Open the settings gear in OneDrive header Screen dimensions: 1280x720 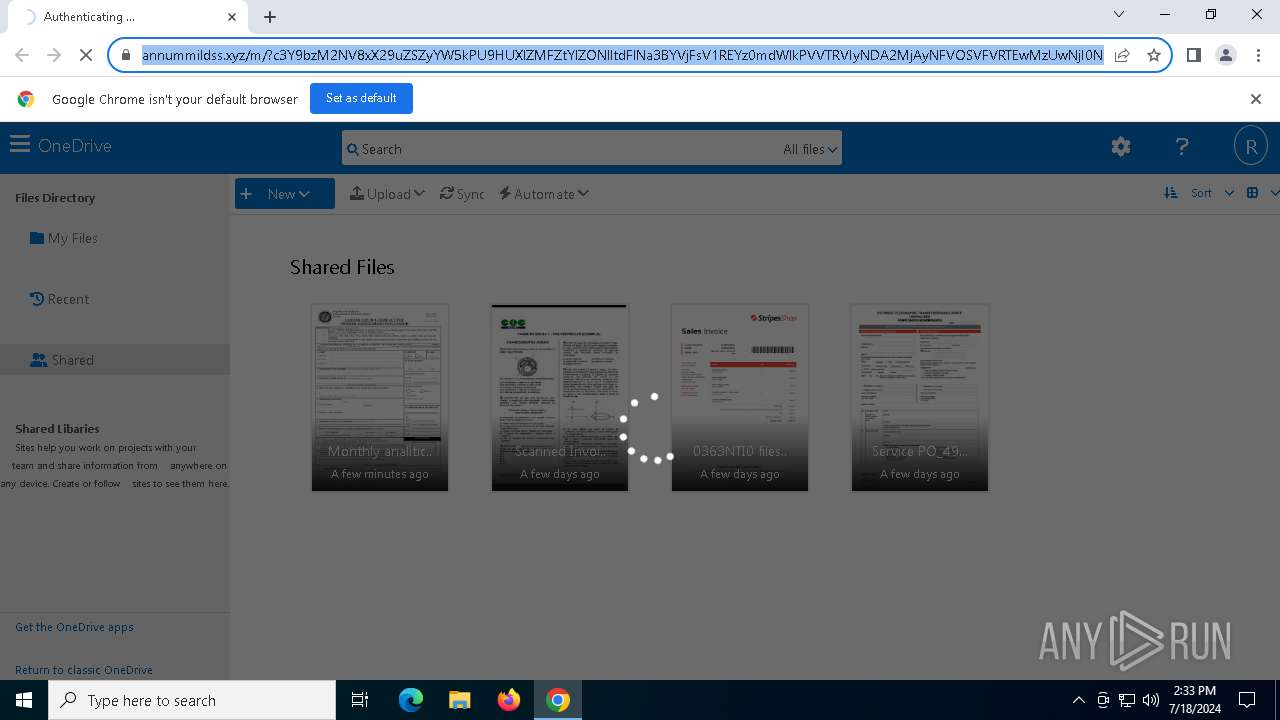pos(1121,147)
